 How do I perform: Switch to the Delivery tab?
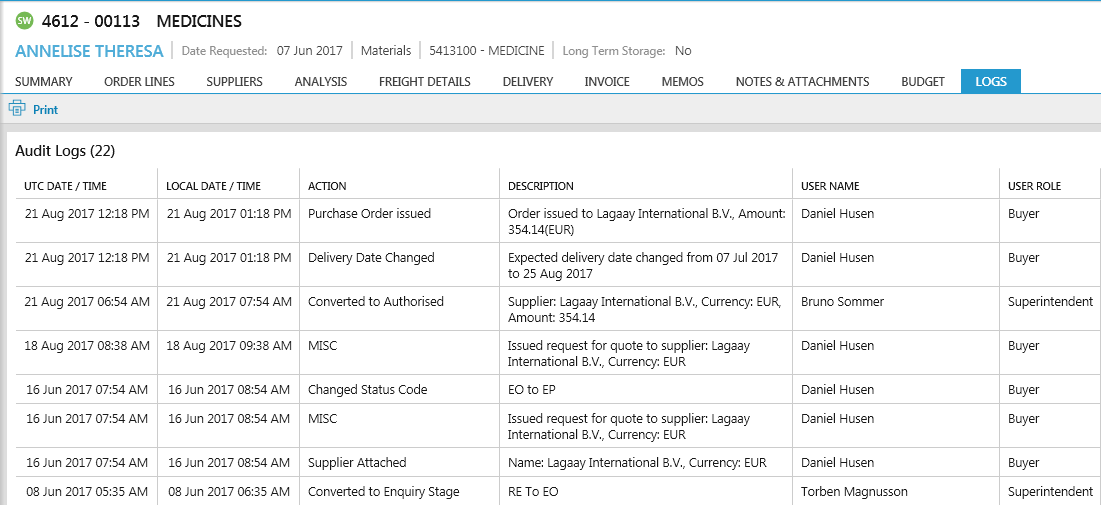click(527, 82)
